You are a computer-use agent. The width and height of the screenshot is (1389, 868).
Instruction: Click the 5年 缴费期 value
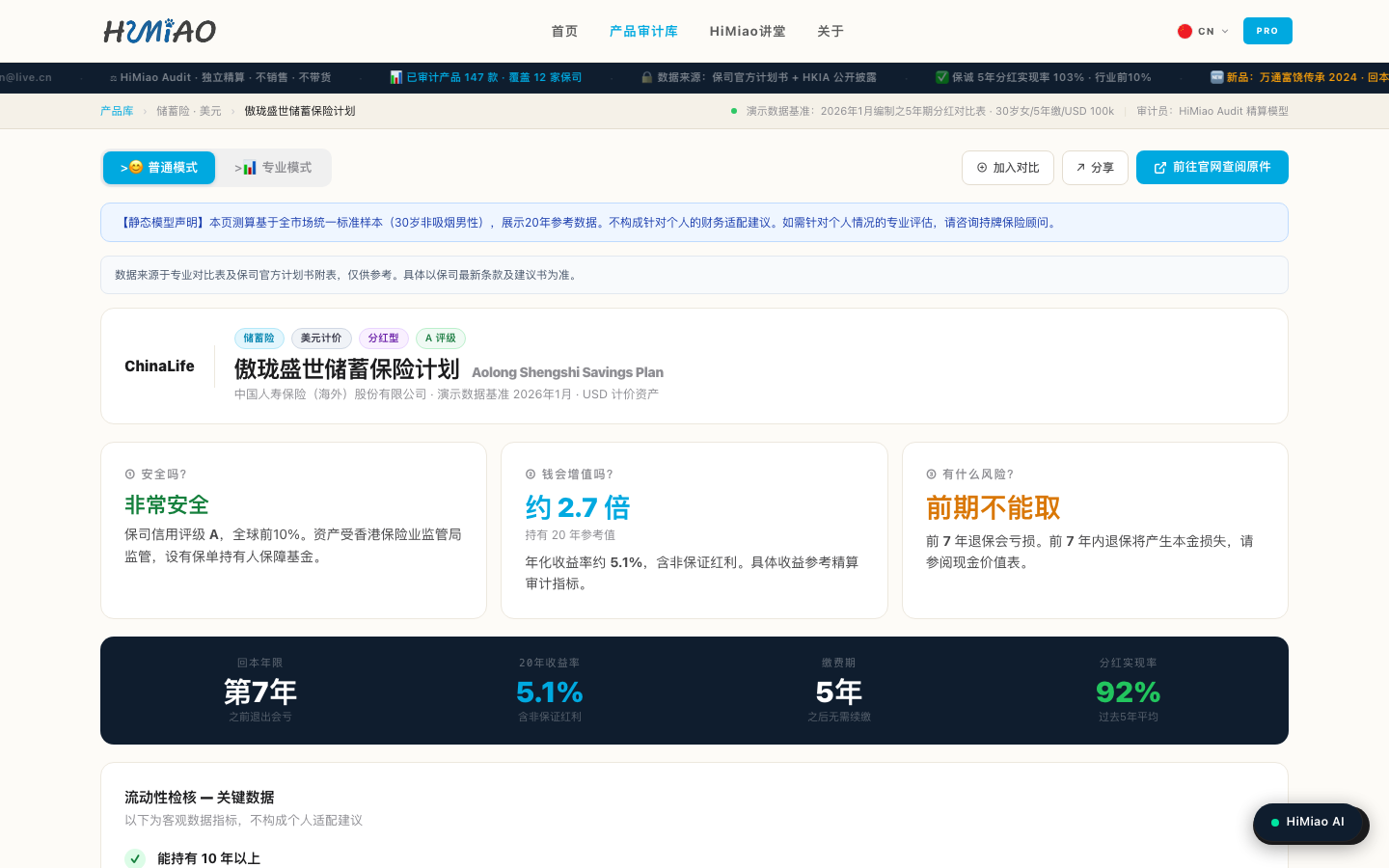click(839, 692)
